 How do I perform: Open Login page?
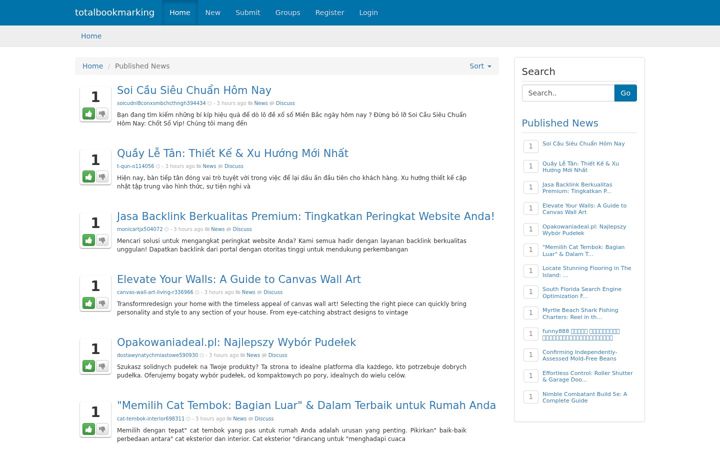click(368, 12)
